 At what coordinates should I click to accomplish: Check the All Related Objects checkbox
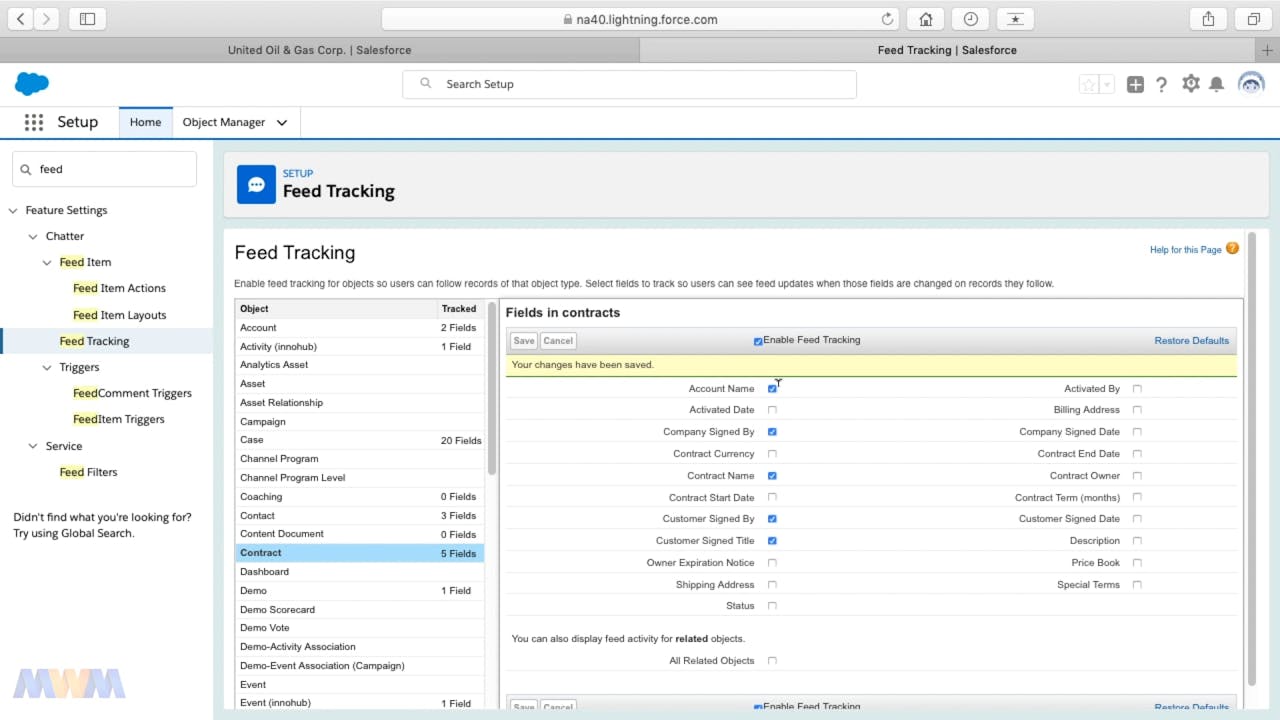point(772,661)
